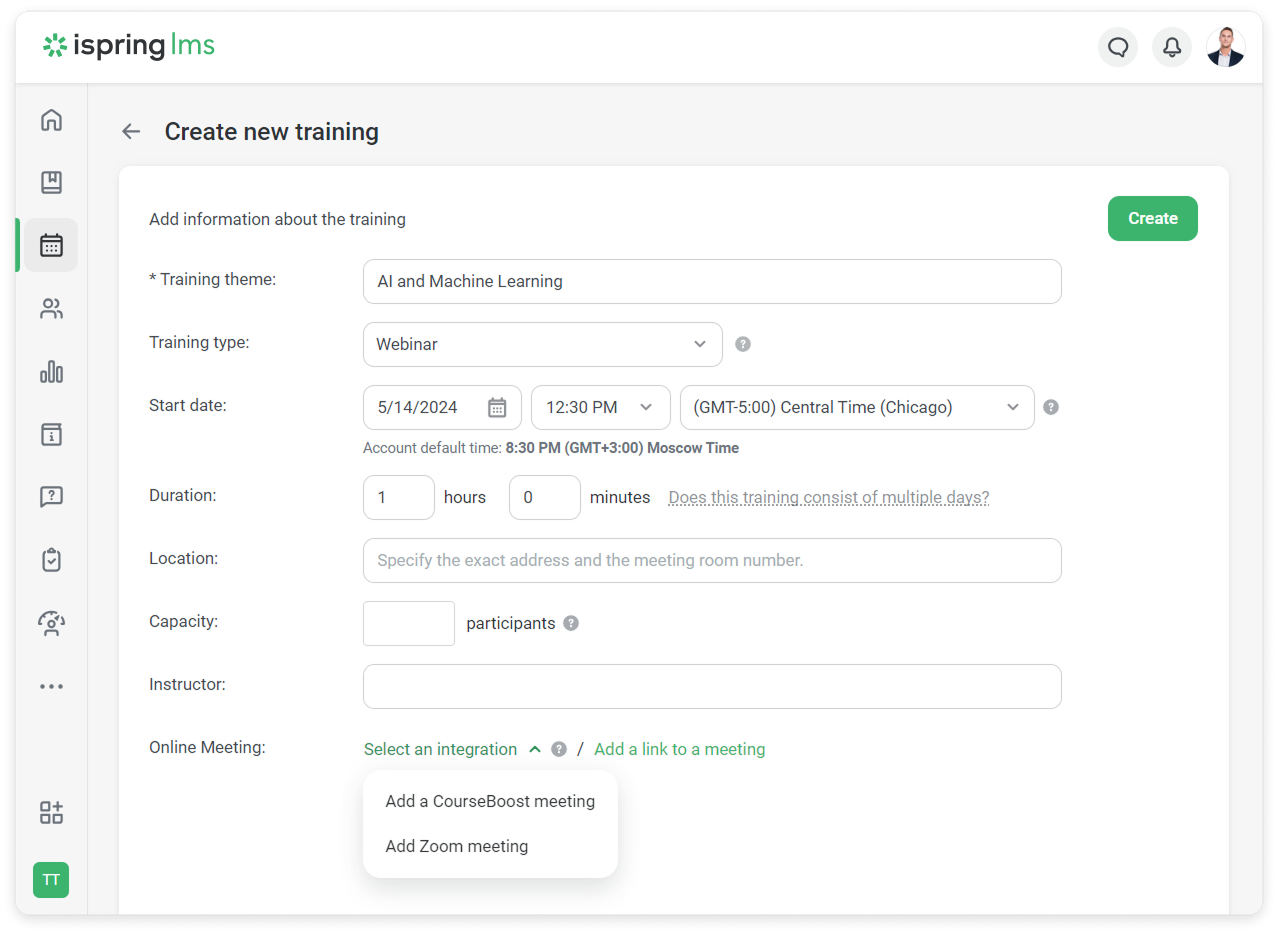
Task: Open the course catalog book icon
Action: [51, 182]
